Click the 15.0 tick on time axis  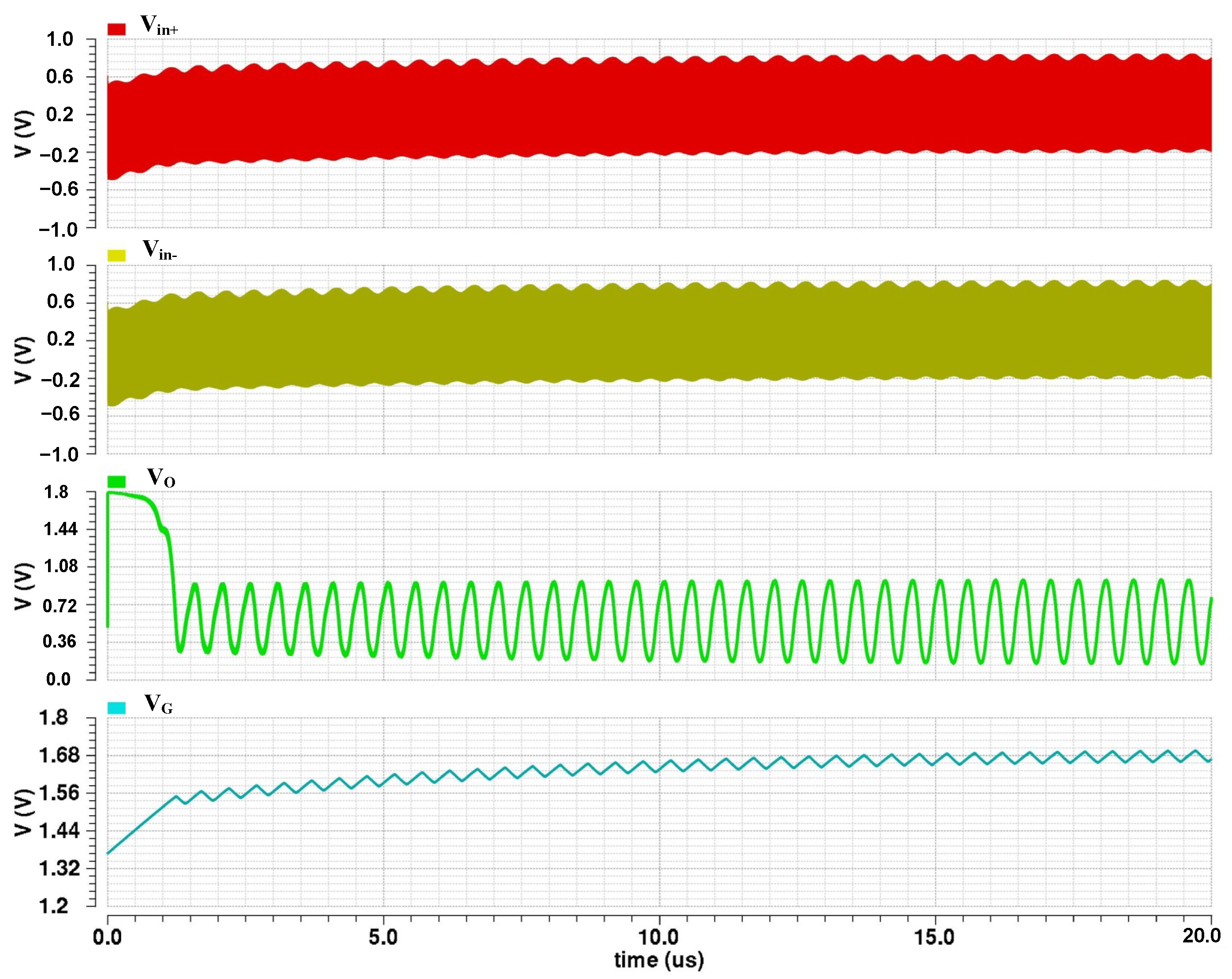935,937
